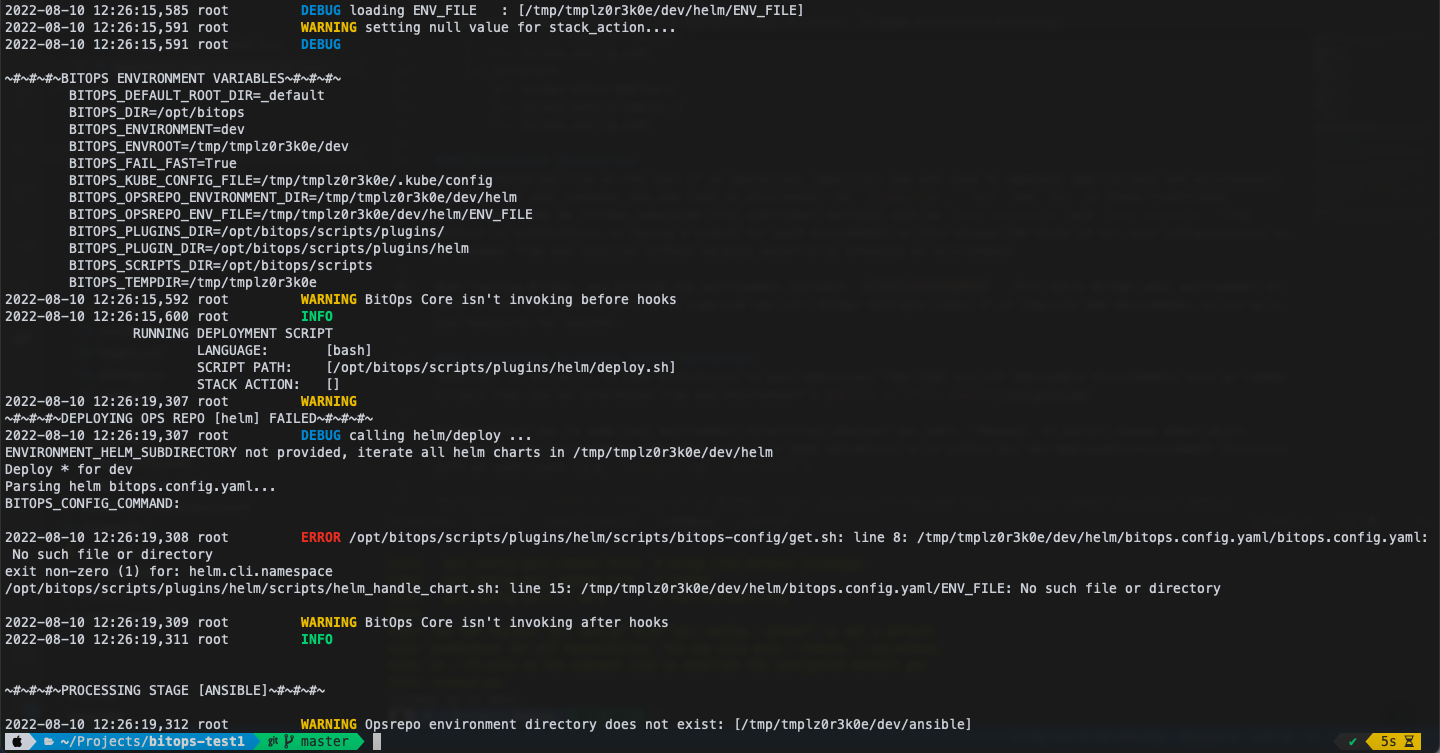Image resolution: width=1440 pixels, height=753 pixels.
Task: Click the SCRIPT PATH deploy.sh value
Action: [501, 367]
